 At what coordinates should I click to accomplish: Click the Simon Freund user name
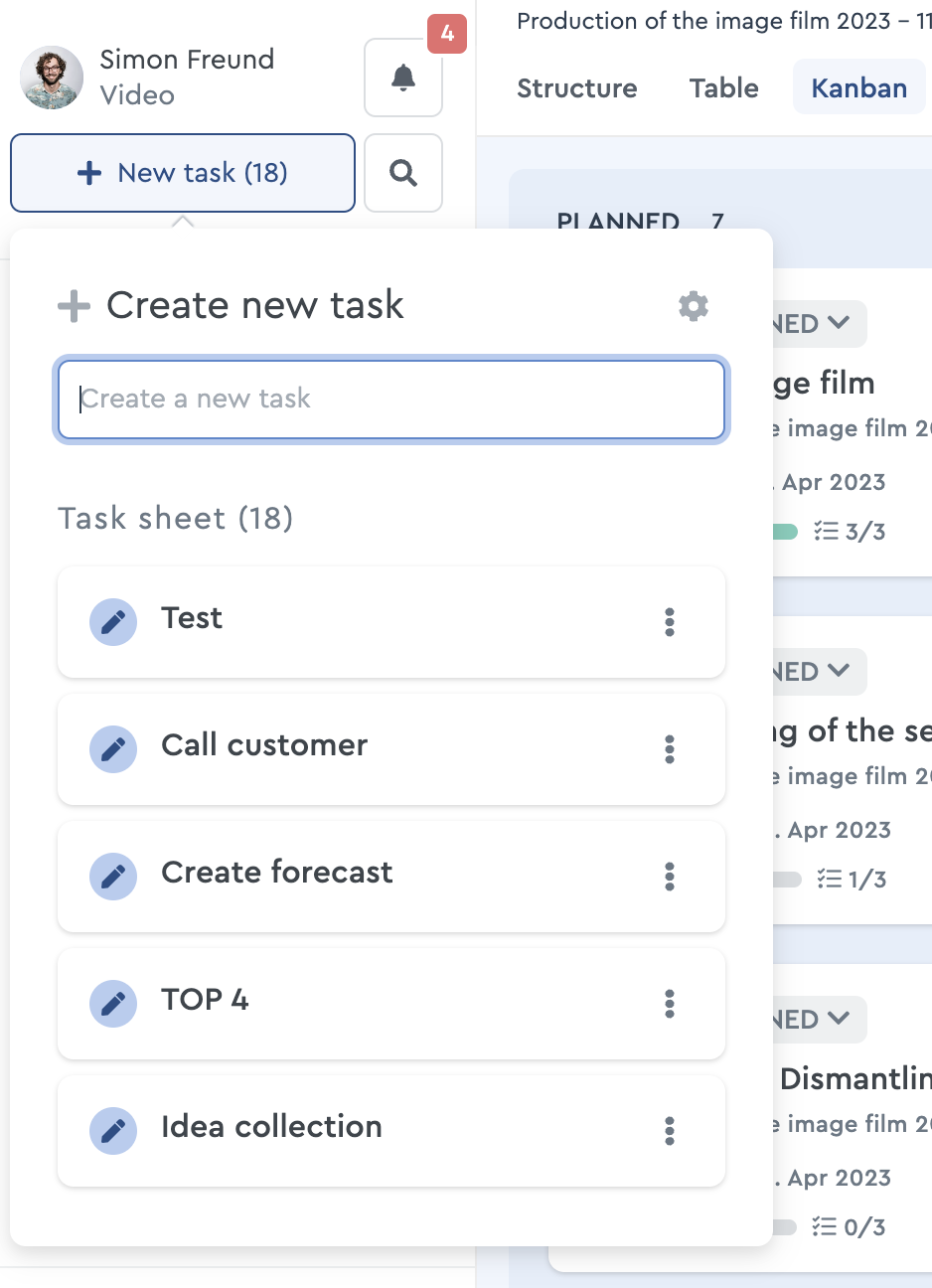[x=187, y=60]
